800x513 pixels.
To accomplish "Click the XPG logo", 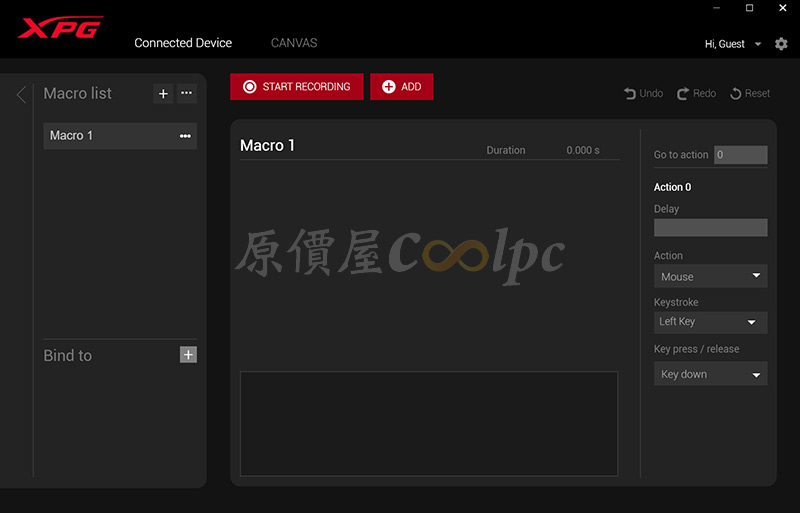I will [60, 27].
